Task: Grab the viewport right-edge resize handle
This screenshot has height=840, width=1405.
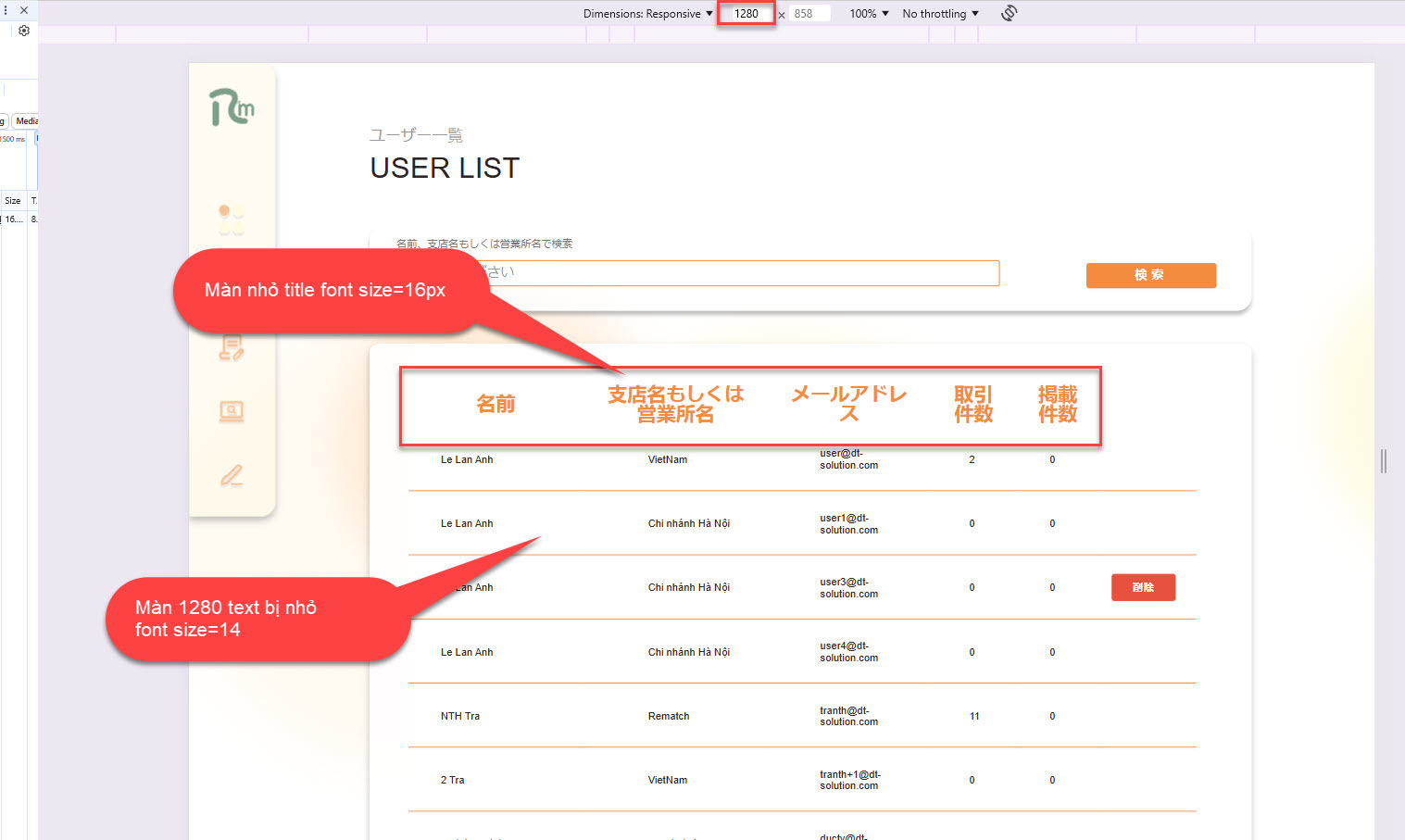Action: click(x=1383, y=460)
